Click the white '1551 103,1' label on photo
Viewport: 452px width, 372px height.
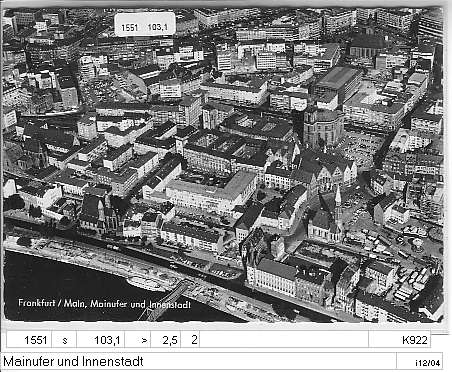[x=145, y=25]
